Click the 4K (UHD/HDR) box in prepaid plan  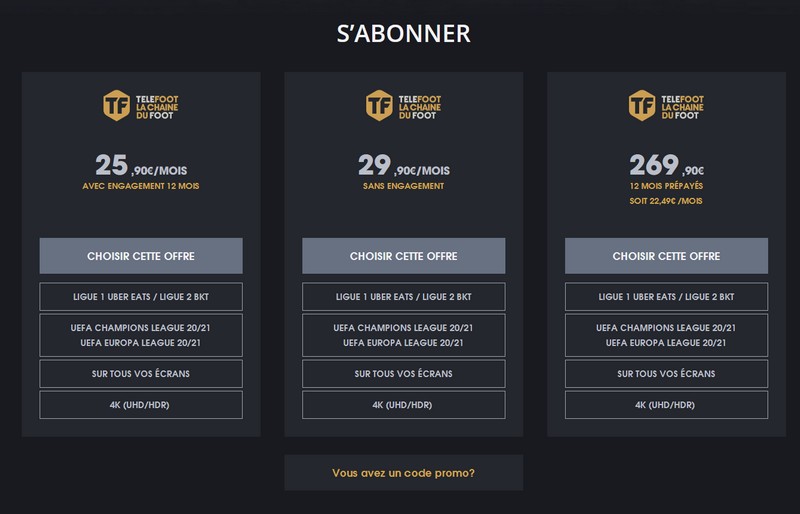tap(666, 405)
